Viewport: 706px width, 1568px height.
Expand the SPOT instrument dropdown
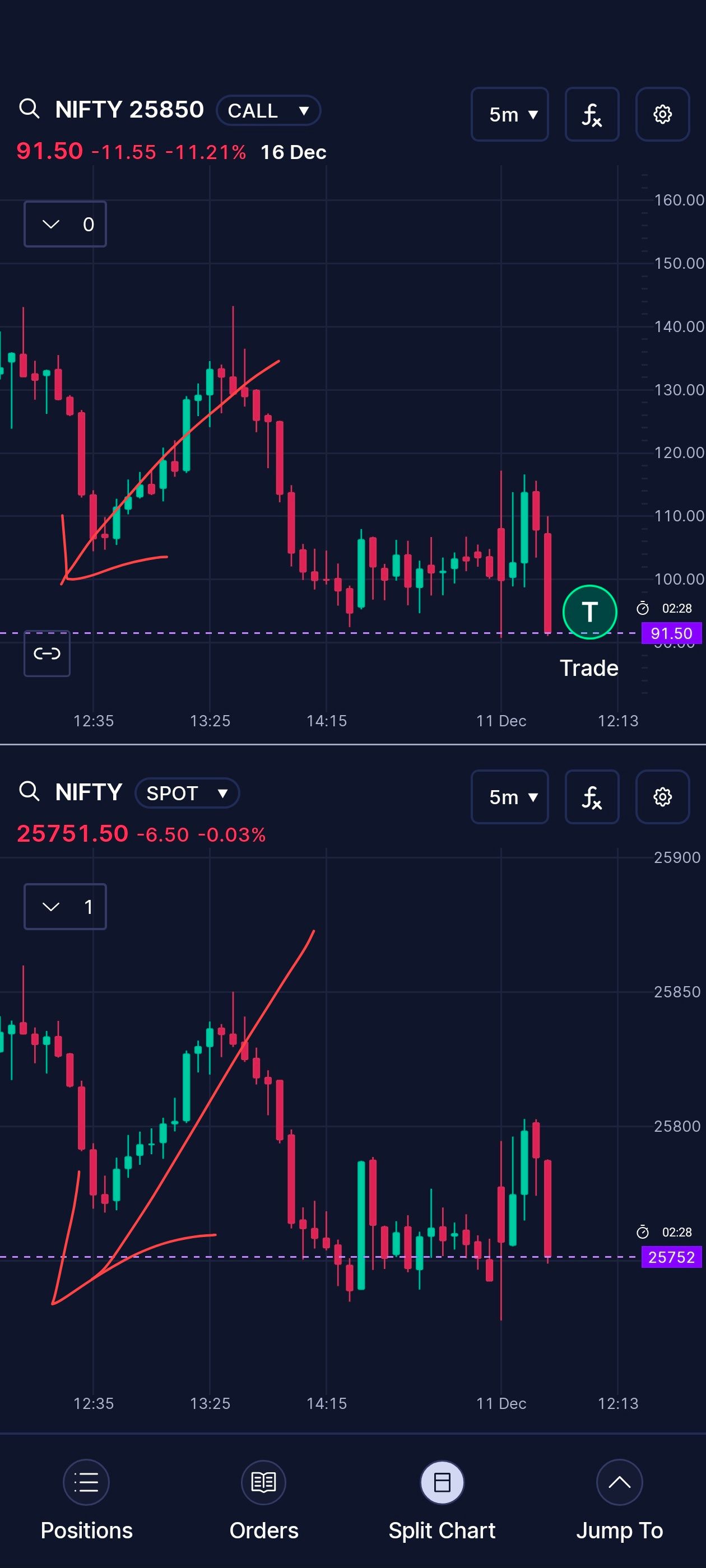coord(187,793)
